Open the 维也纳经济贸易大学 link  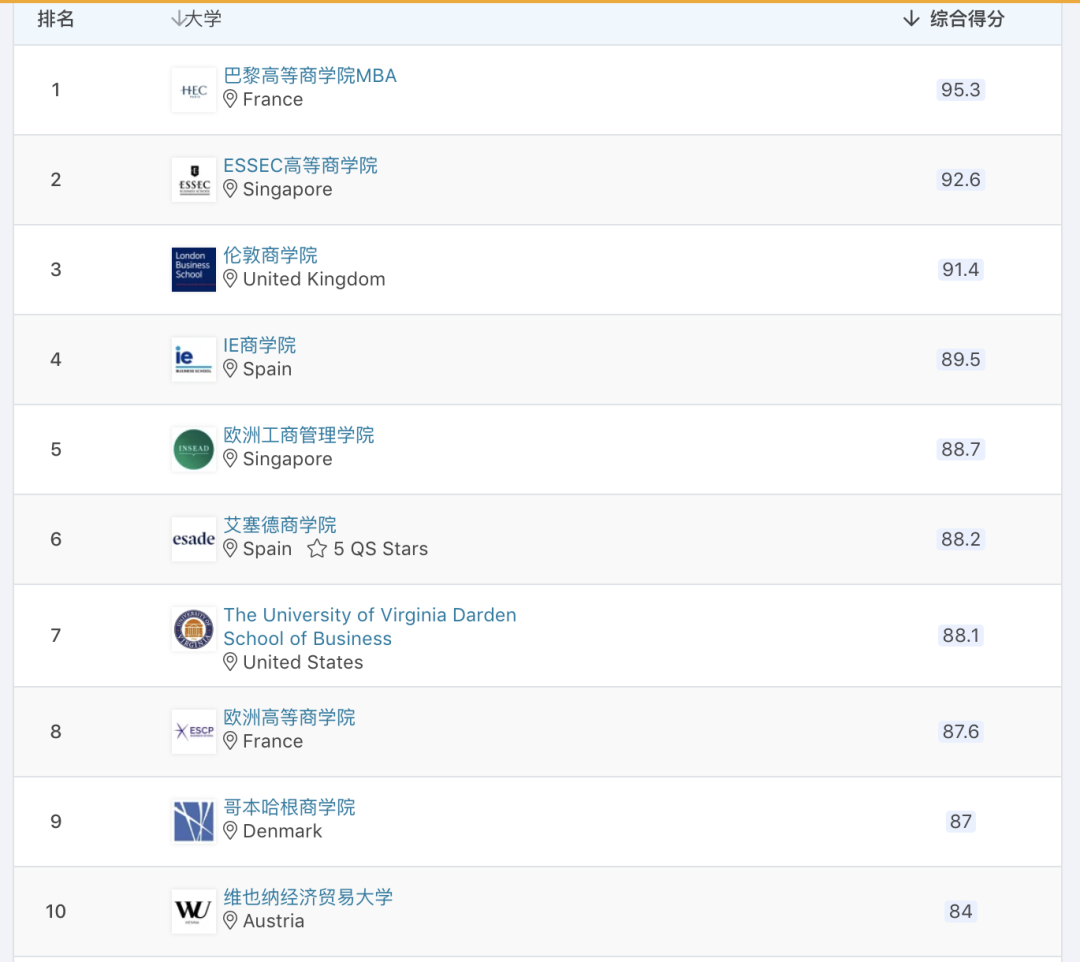tap(308, 898)
